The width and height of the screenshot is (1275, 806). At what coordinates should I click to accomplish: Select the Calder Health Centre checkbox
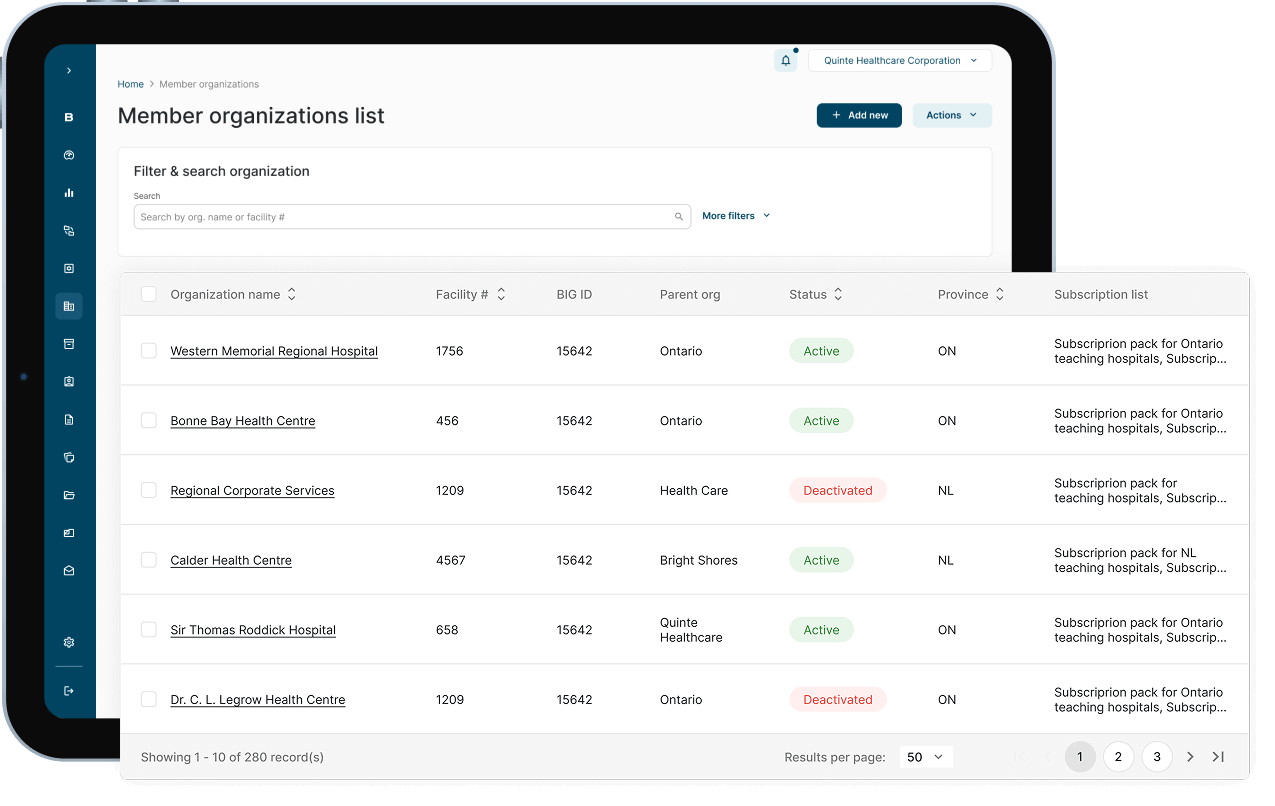(149, 560)
